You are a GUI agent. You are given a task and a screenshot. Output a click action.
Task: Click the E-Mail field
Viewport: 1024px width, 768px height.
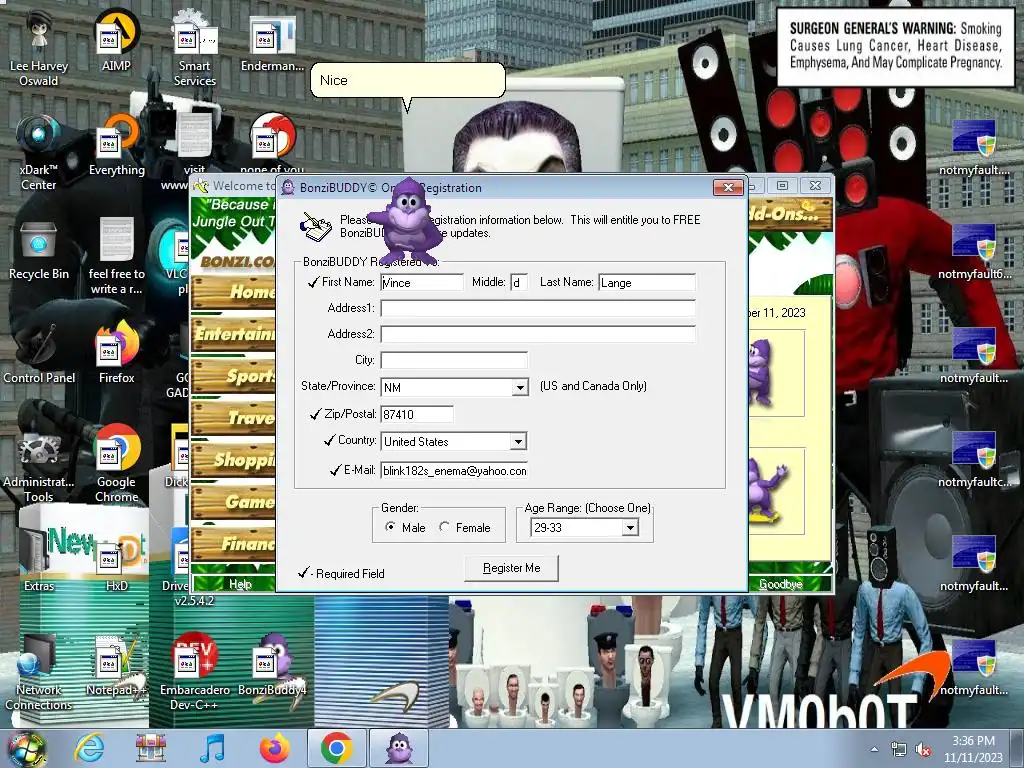pos(454,470)
